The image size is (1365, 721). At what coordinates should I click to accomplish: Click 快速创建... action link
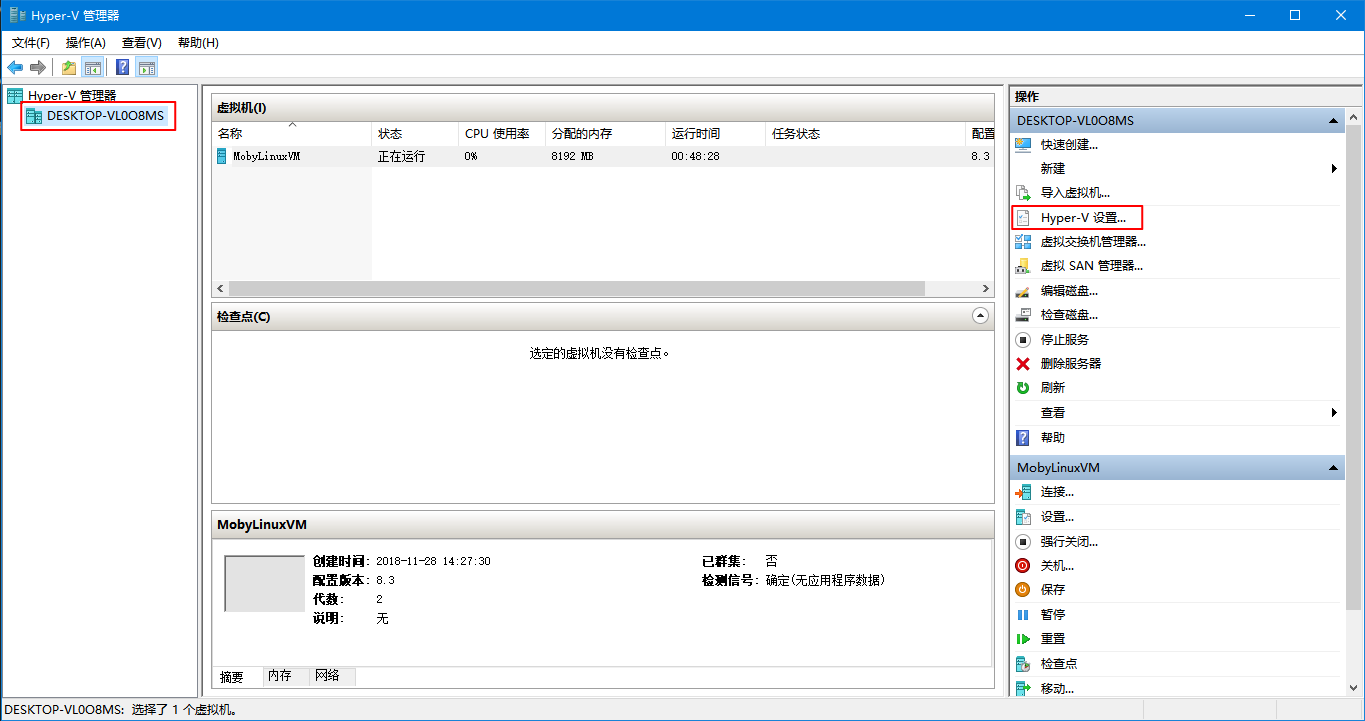[1069, 144]
